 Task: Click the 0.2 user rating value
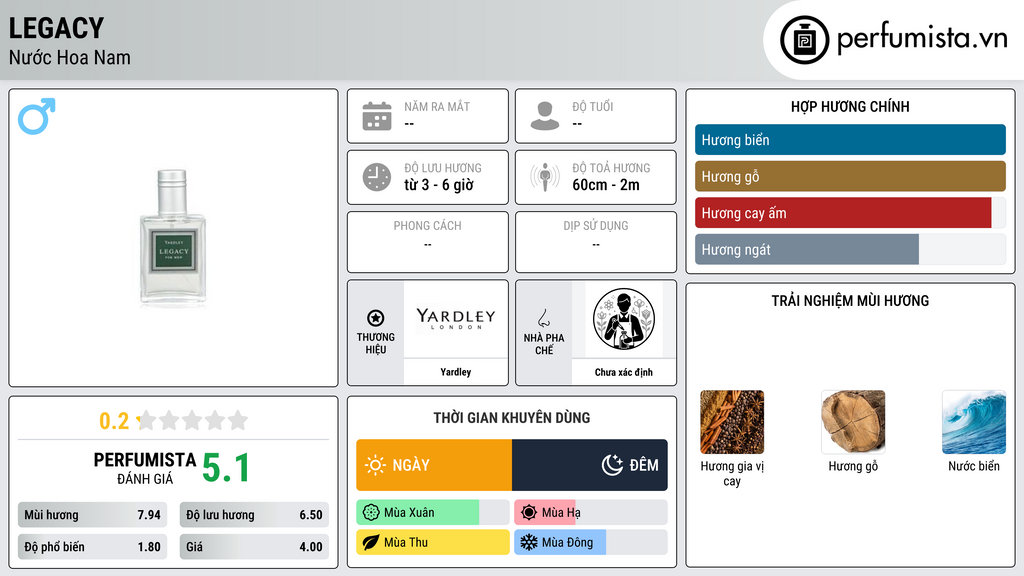[x=114, y=421]
